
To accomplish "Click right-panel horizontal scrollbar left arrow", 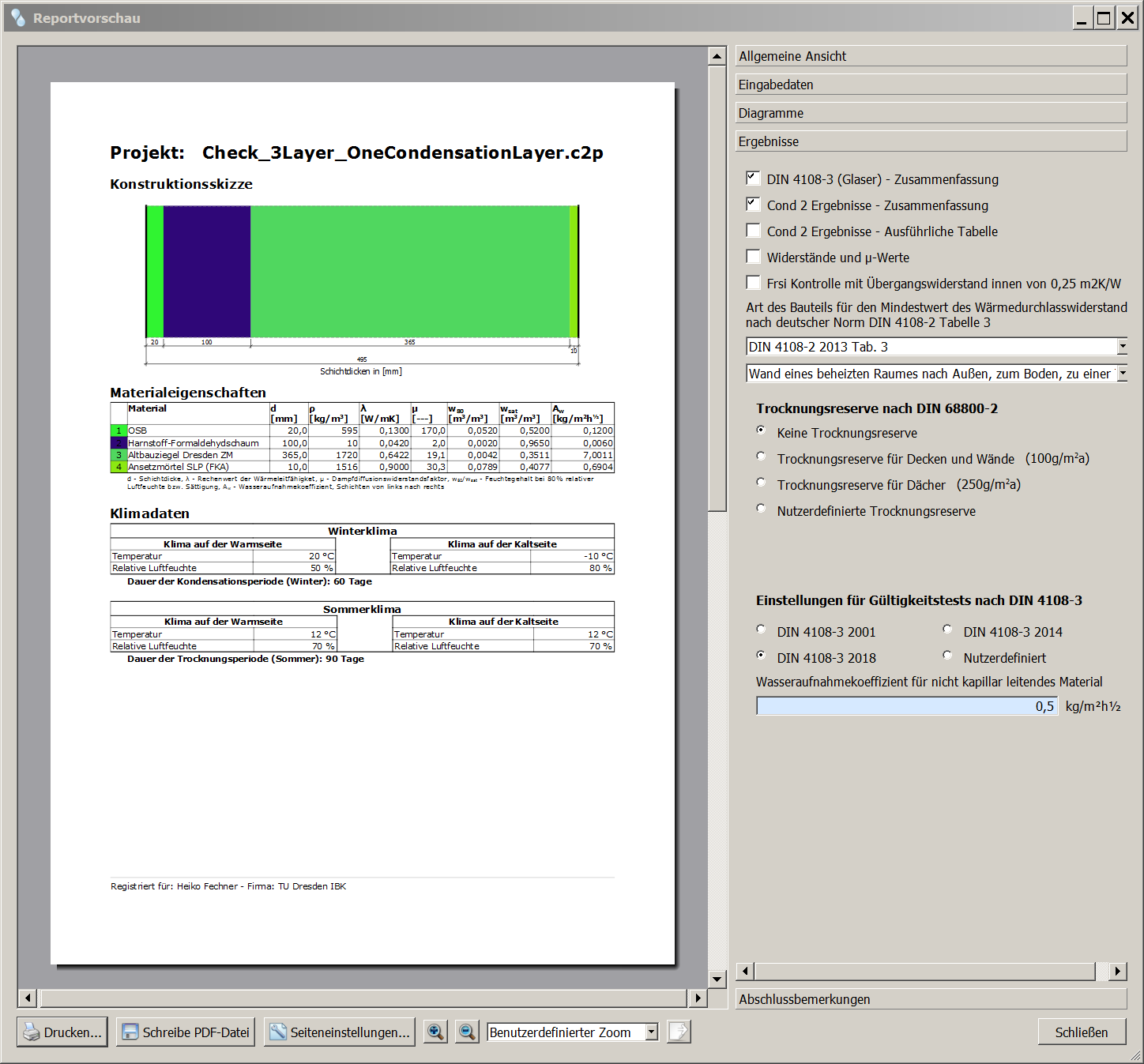I will [745, 972].
